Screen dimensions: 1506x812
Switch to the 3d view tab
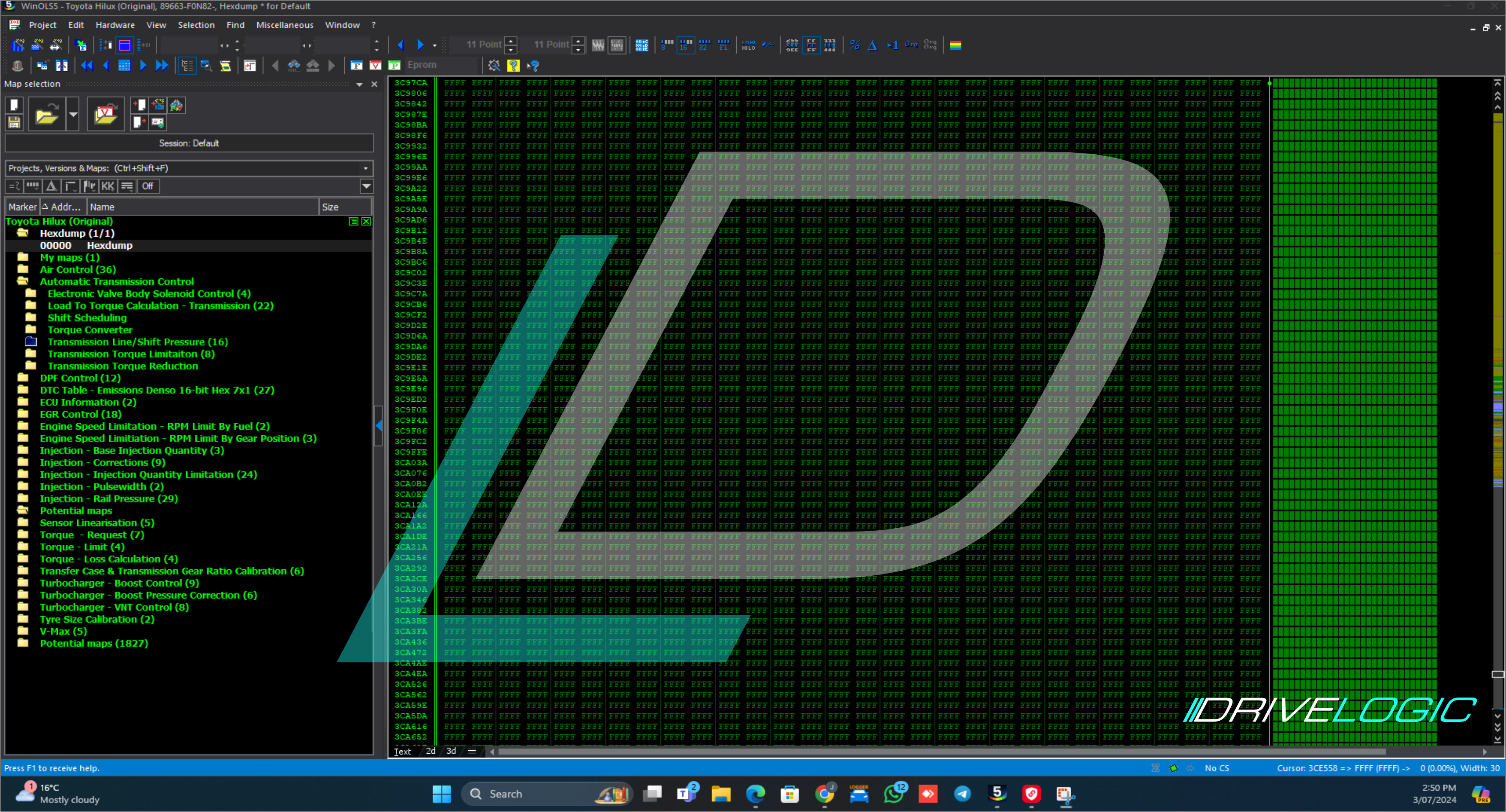point(452,751)
